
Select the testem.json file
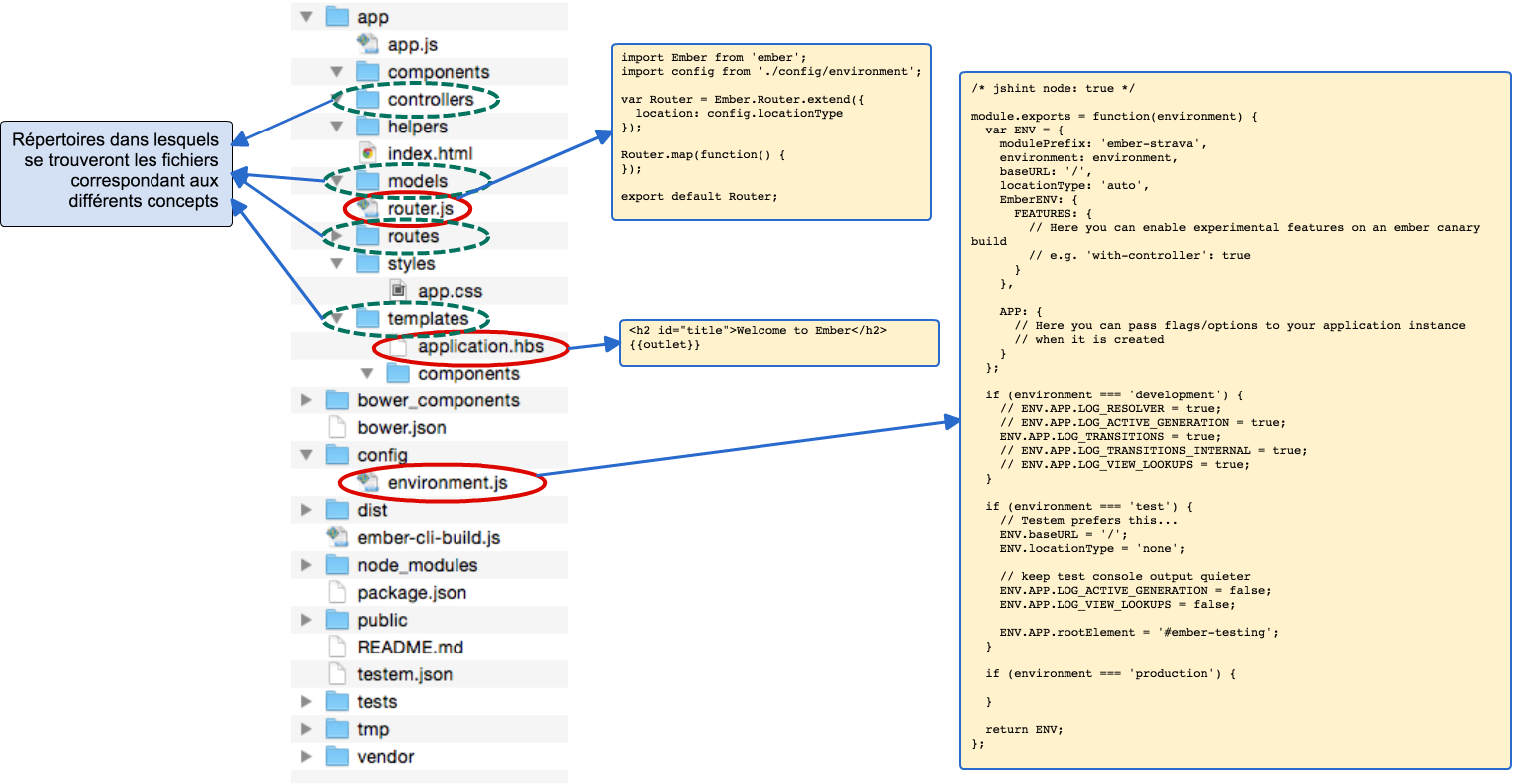tap(405, 674)
